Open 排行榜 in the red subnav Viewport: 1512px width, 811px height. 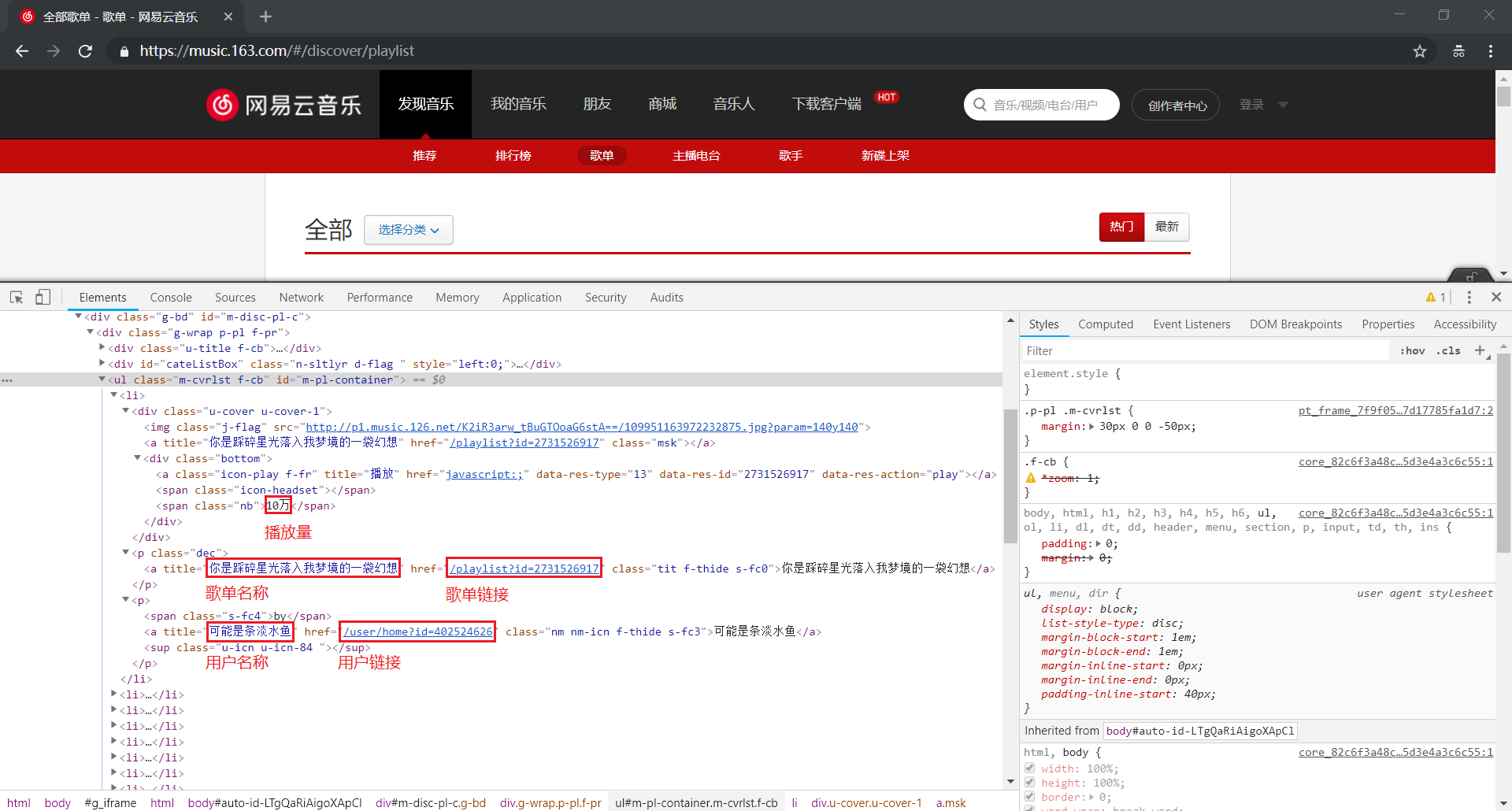pos(513,156)
